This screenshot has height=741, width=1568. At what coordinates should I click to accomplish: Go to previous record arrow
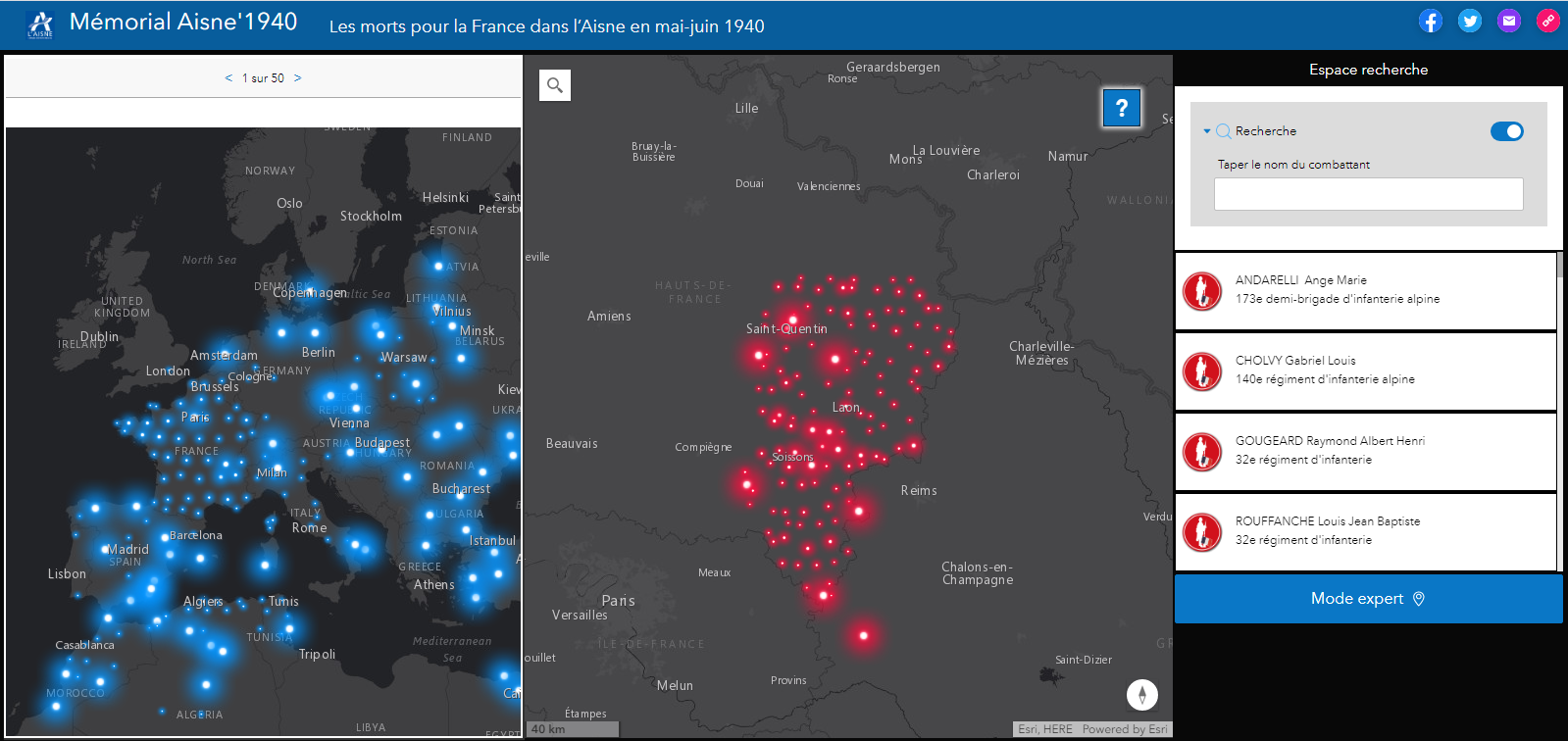(228, 78)
